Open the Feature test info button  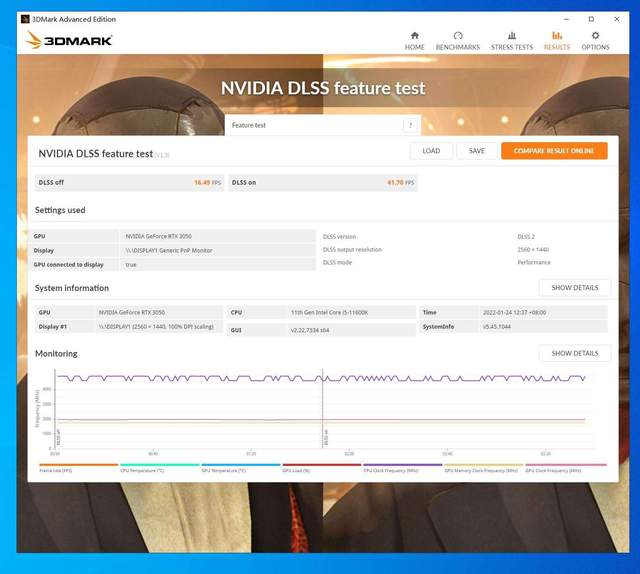(x=410, y=125)
